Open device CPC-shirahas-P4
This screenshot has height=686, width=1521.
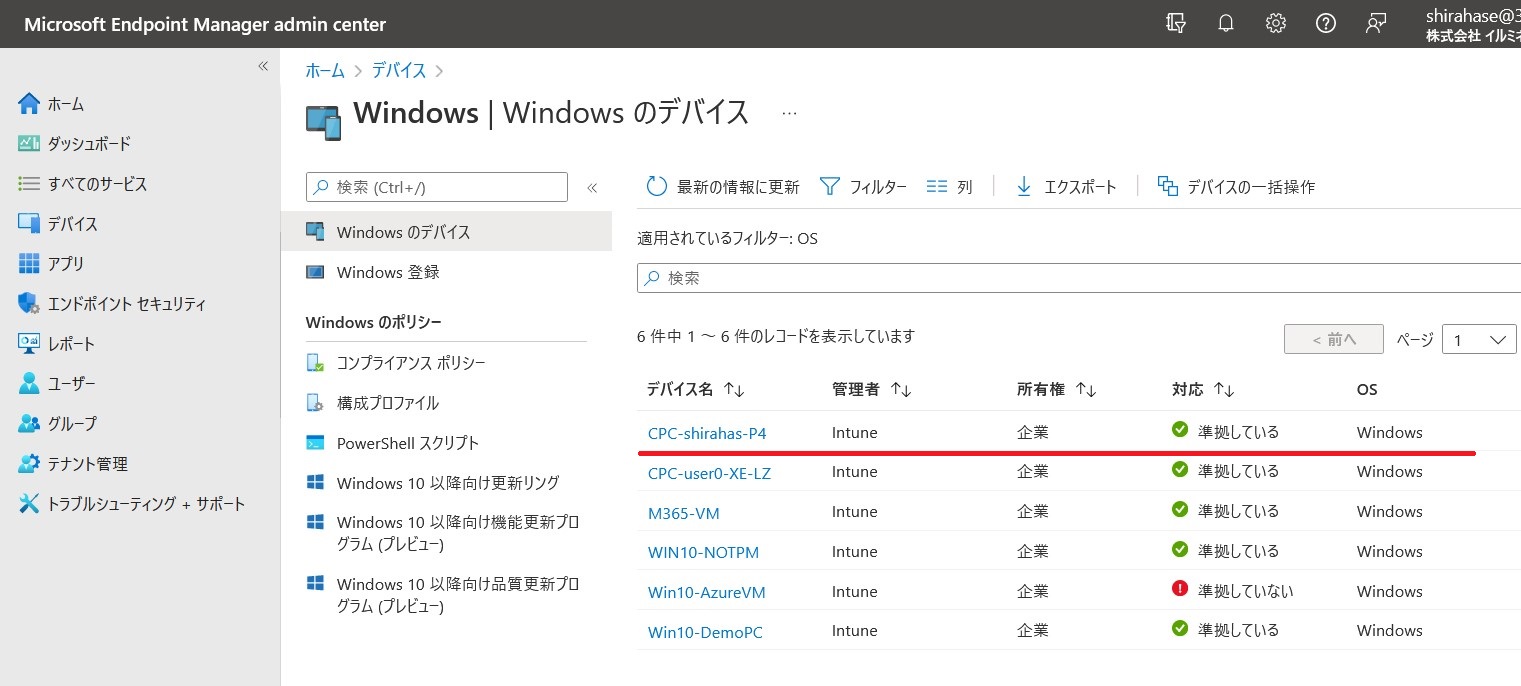pyautogui.click(x=707, y=433)
